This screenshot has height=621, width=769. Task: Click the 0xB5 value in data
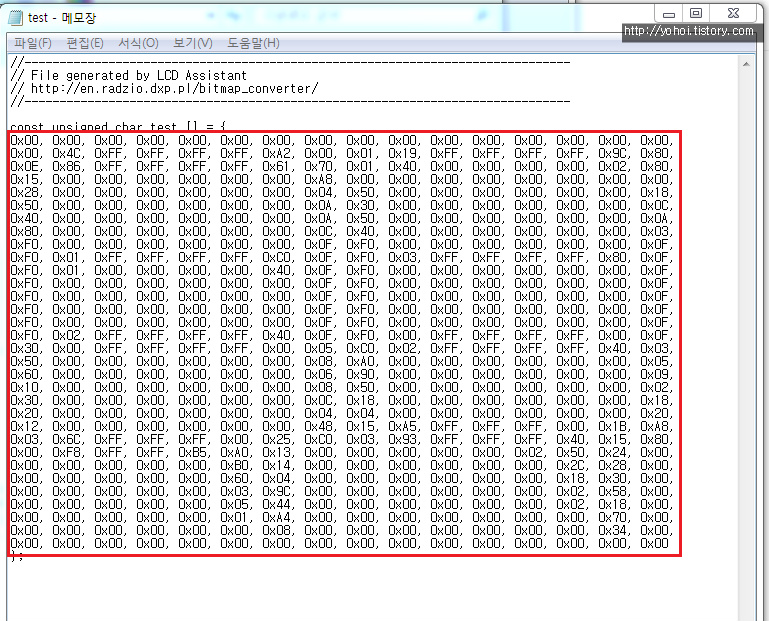(193, 453)
